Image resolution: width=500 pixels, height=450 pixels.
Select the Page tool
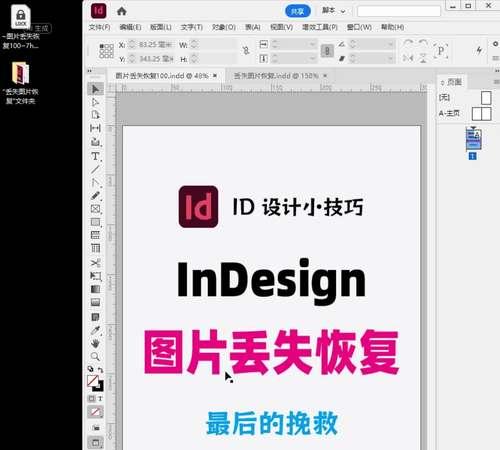coord(95,115)
